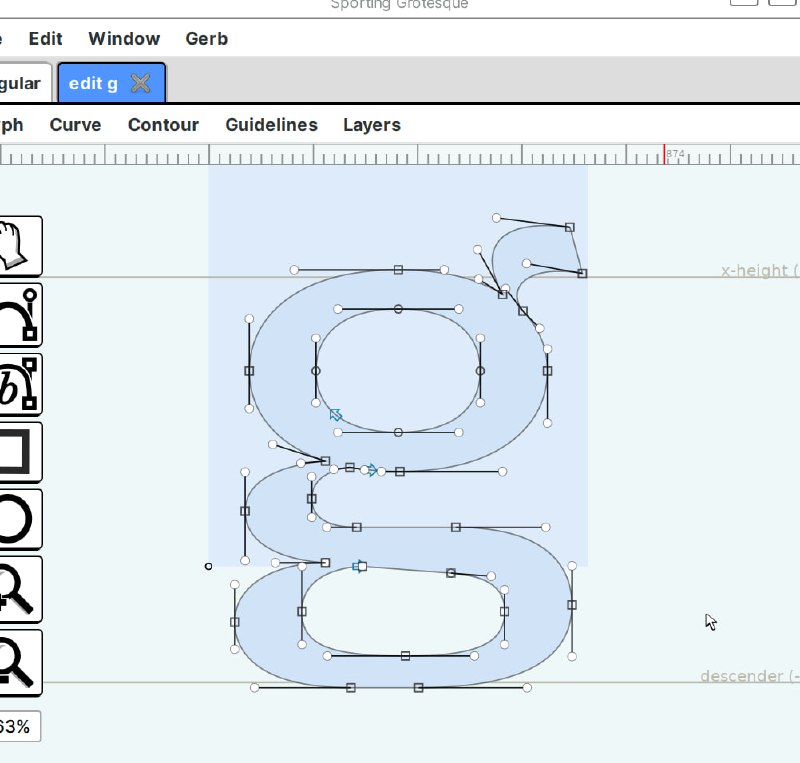Click the red 874 marker on ruler
The image size is (800, 763).
tap(666, 154)
